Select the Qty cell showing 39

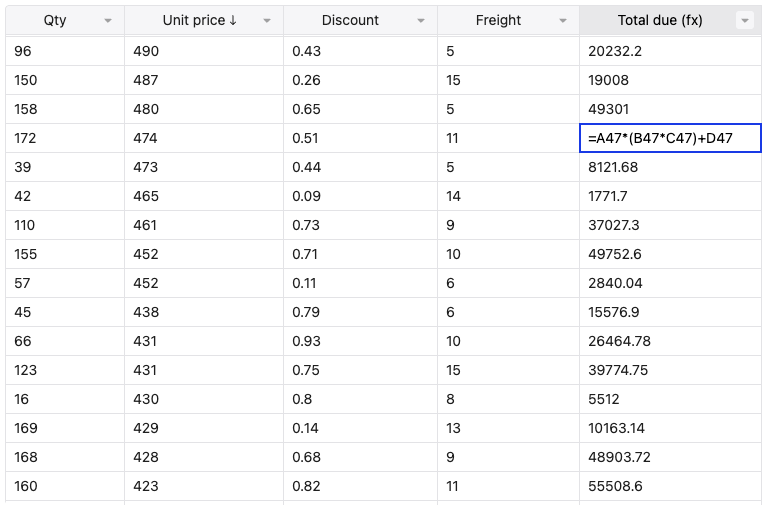pyautogui.click(x=65, y=167)
